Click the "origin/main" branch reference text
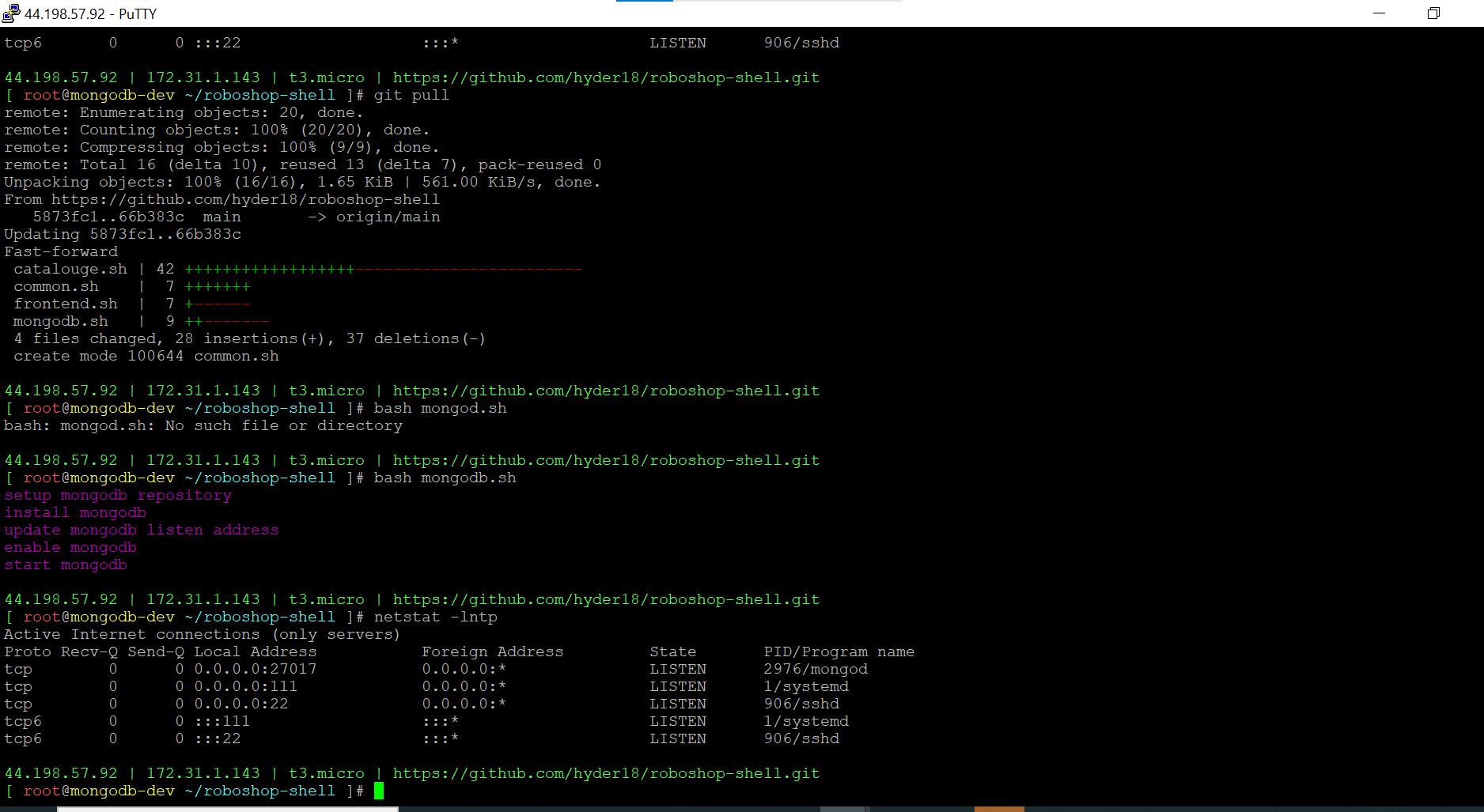Image resolution: width=1484 pixels, height=812 pixels. (388, 217)
